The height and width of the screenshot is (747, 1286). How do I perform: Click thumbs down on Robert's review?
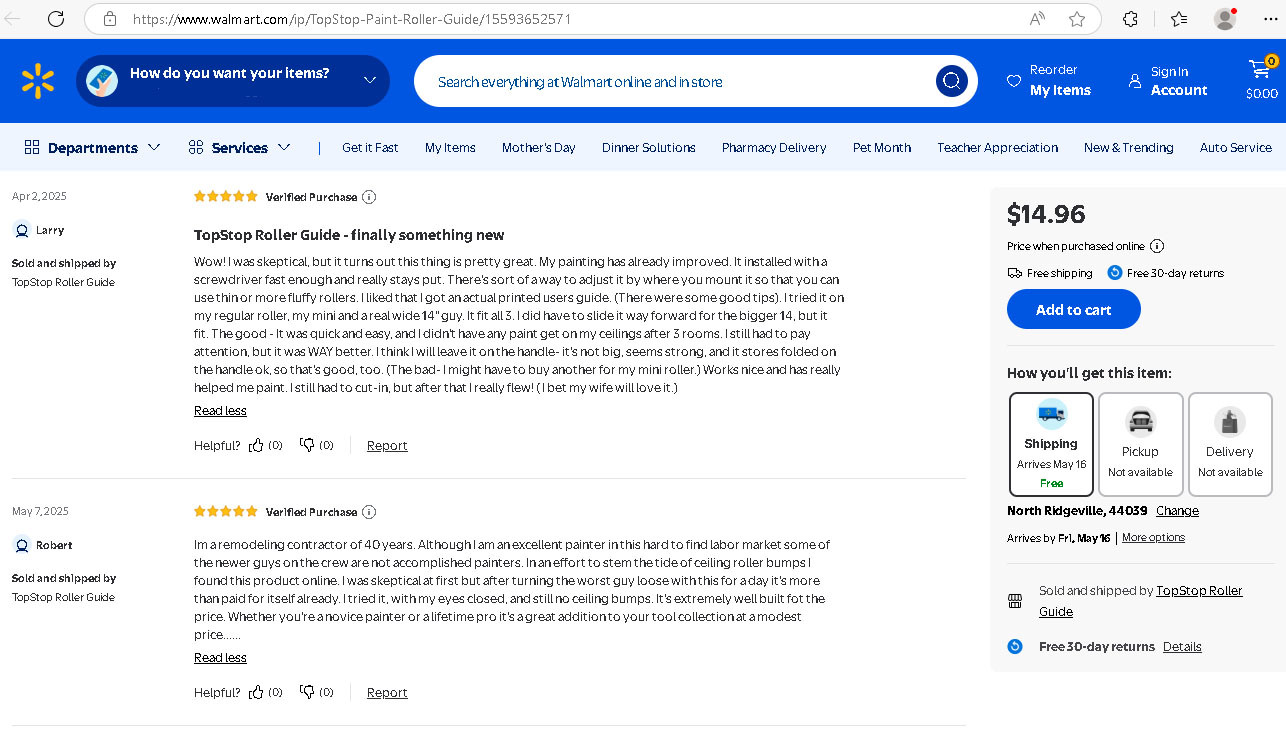click(x=308, y=692)
